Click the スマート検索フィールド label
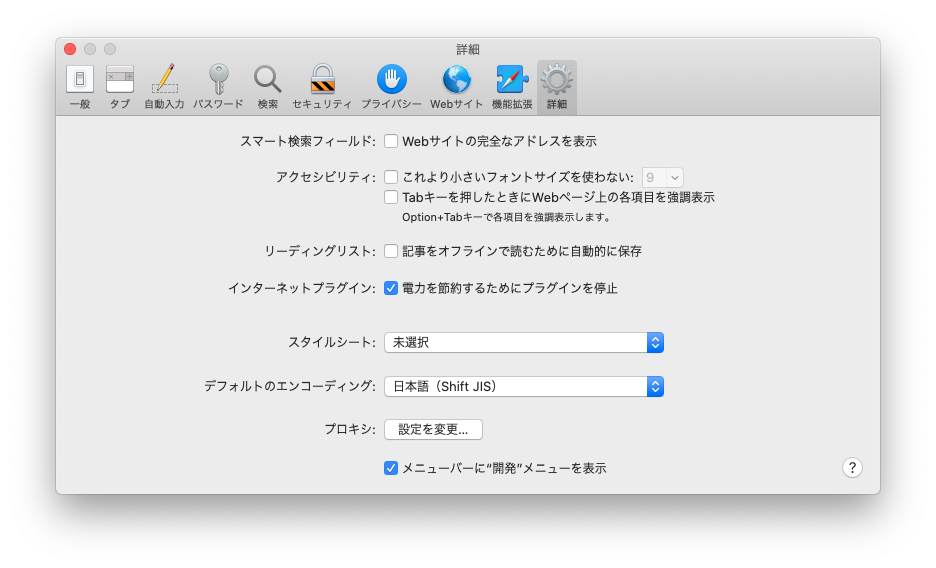Image resolution: width=936 pixels, height=568 pixels. 308,141
